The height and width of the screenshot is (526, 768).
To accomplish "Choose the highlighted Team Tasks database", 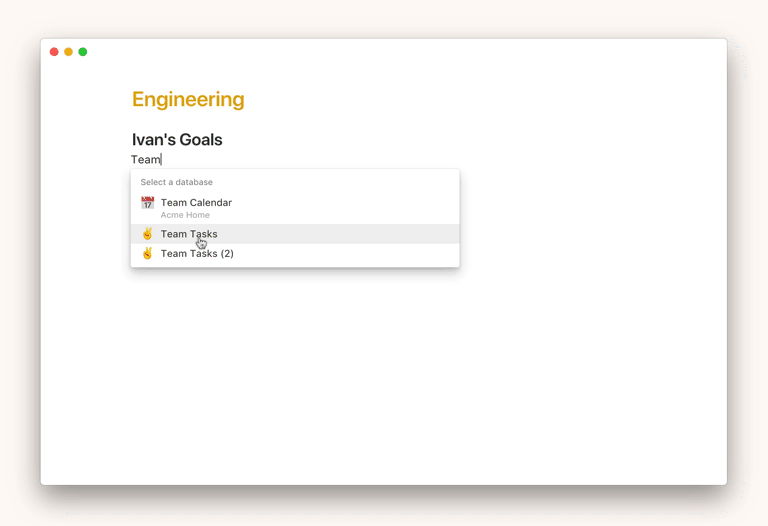I will click(189, 234).
